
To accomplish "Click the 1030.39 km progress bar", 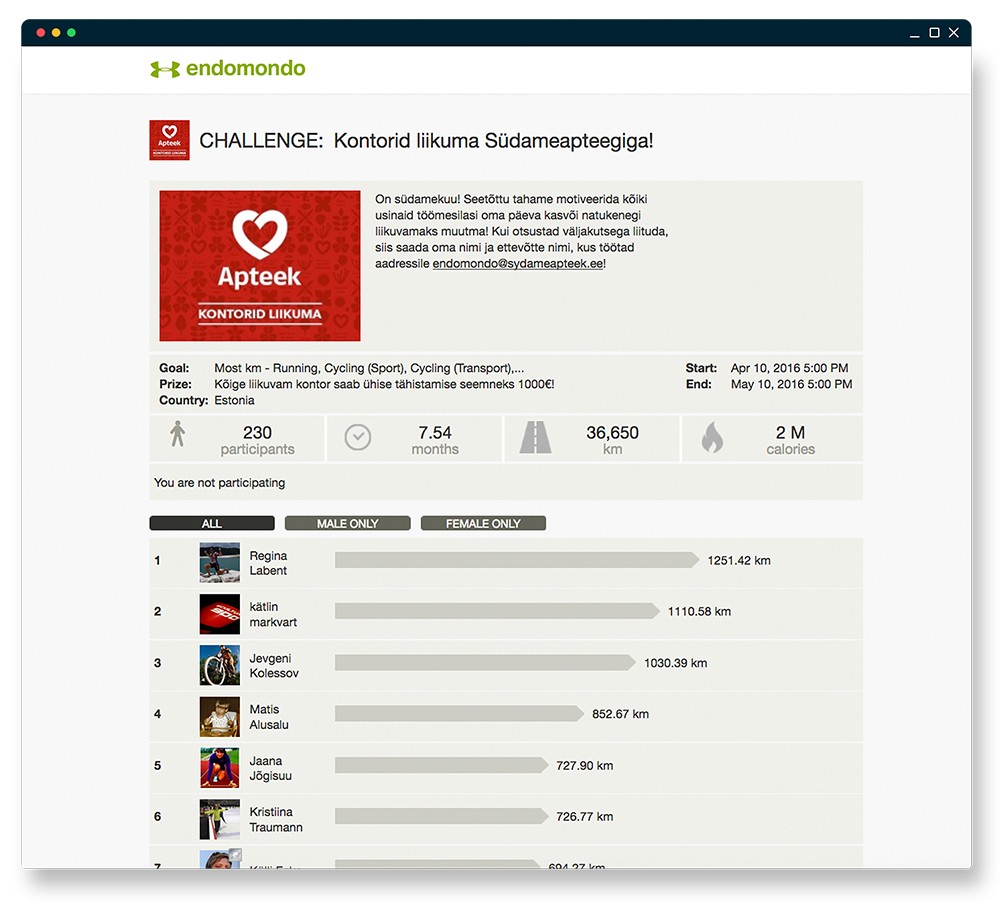I will pos(485,663).
